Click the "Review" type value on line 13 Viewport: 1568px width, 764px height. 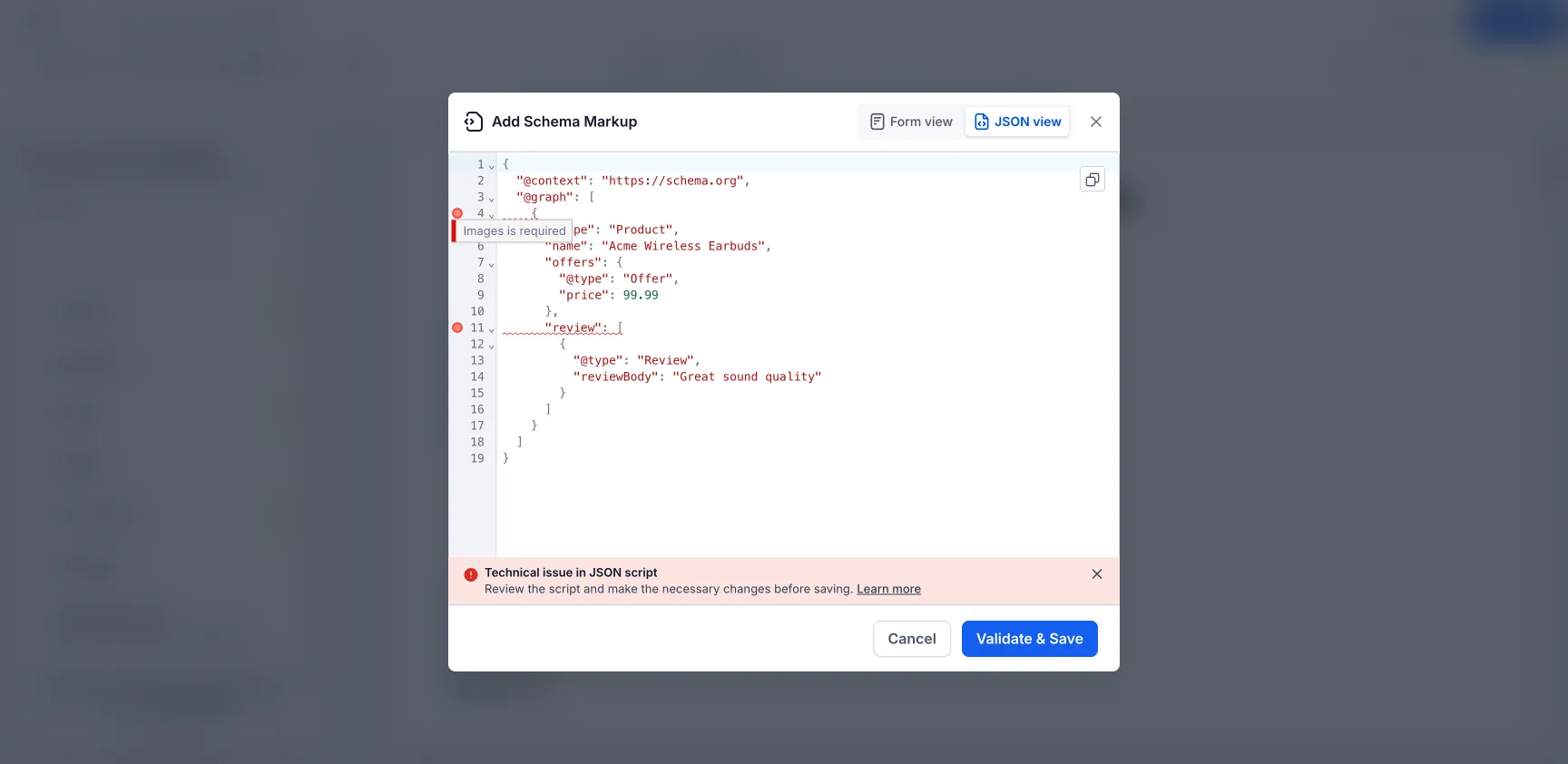[x=665, y=360]
